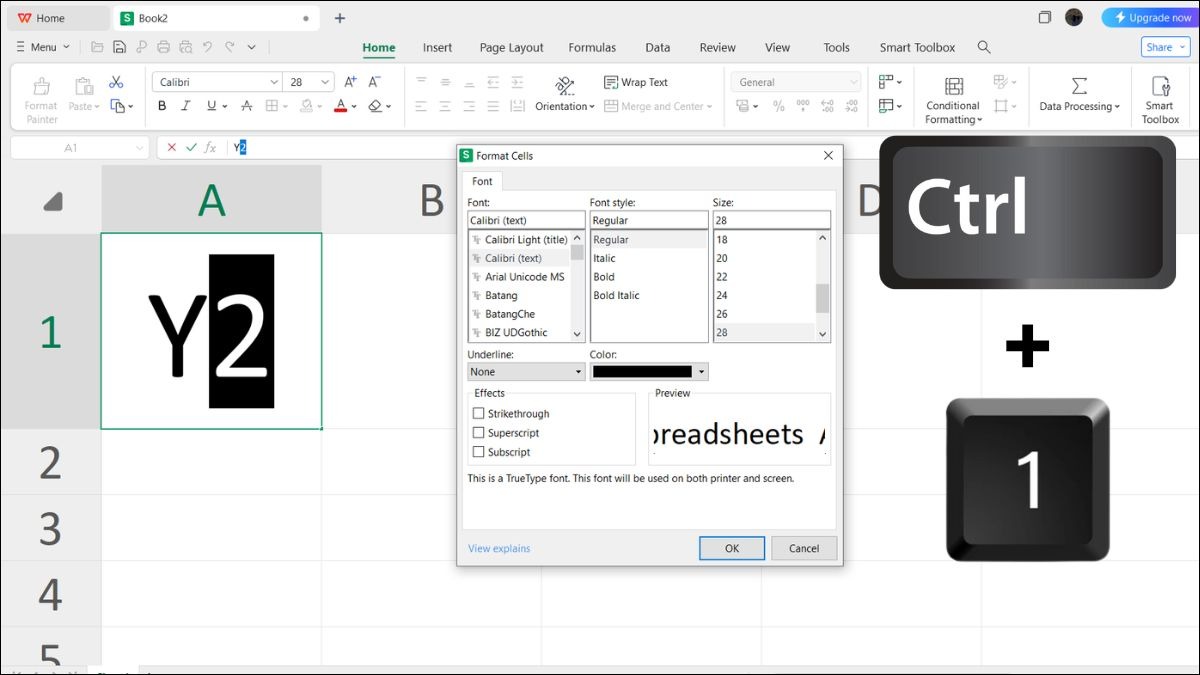
Task: Click the View explains link
Action: click(x=499, y=548)
